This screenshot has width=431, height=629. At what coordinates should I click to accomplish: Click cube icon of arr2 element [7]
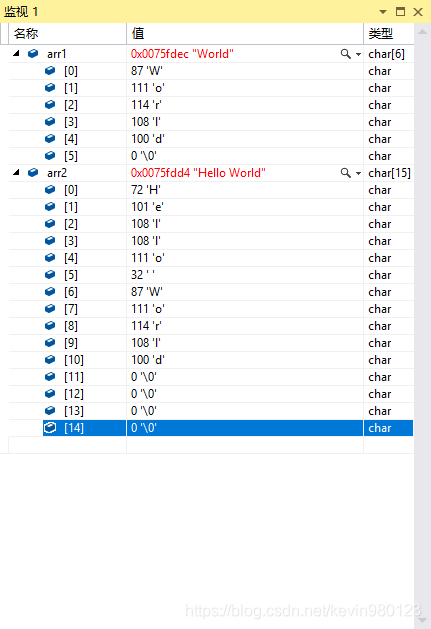point(50,308)
